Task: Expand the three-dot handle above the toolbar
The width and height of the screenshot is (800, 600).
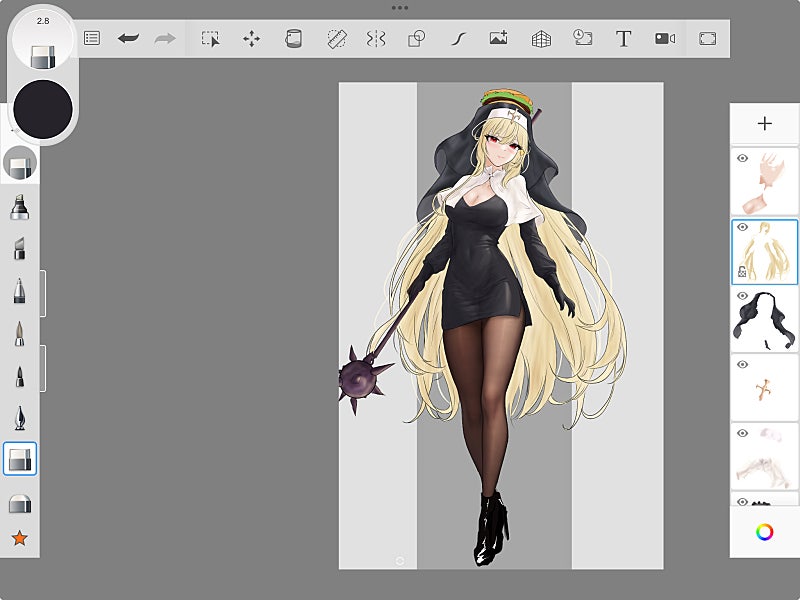Action: click(400, 7)
